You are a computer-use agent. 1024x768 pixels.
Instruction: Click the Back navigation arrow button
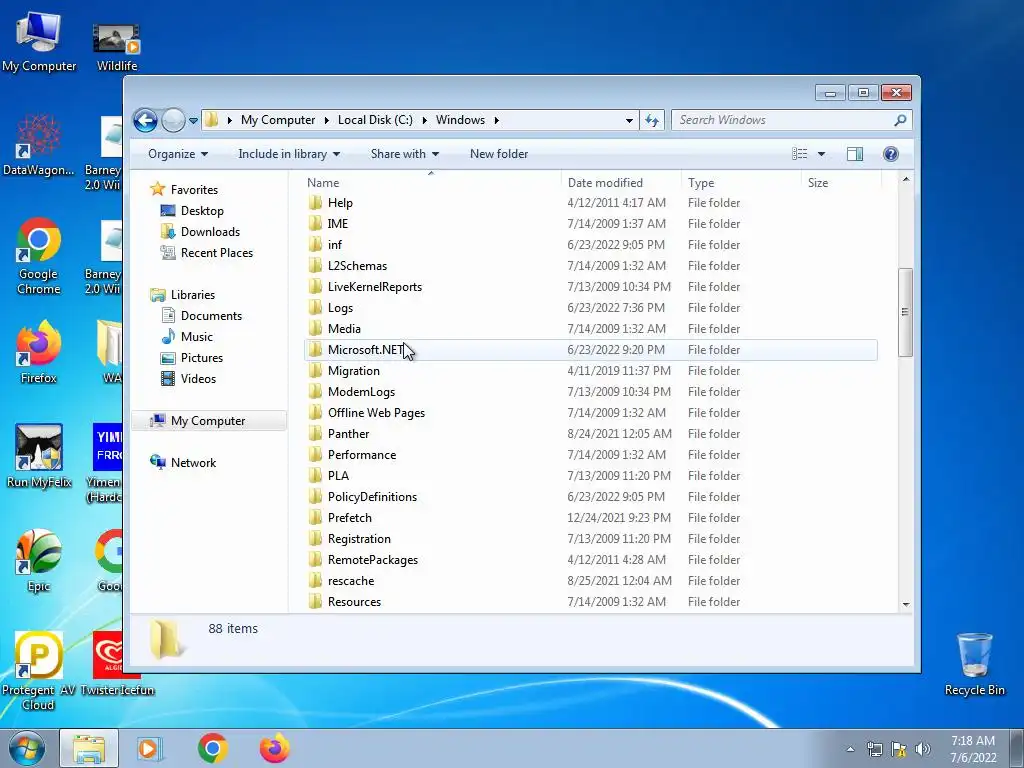point(145,120)
